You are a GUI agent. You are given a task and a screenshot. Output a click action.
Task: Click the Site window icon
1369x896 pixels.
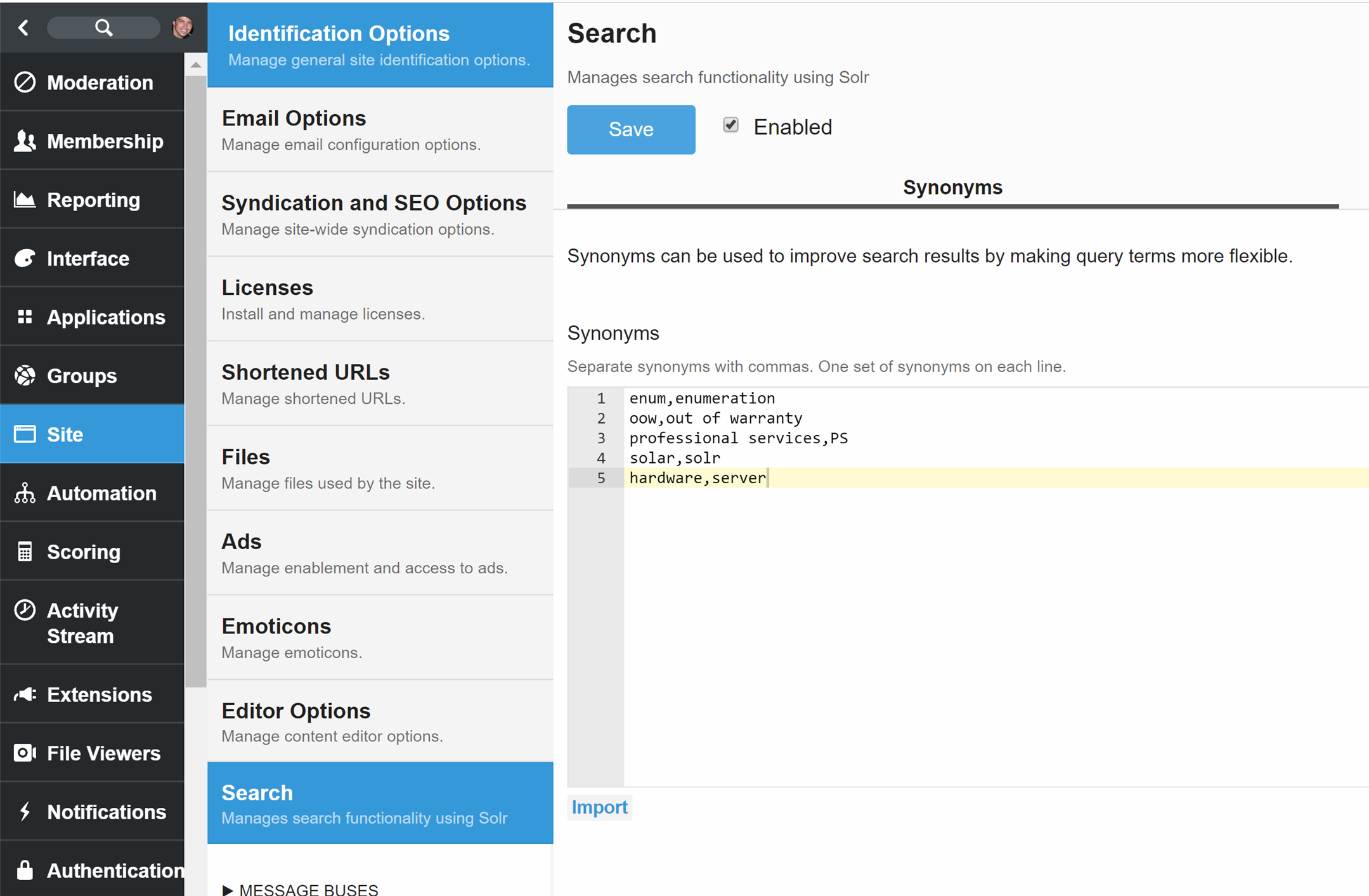pos(25,434)
